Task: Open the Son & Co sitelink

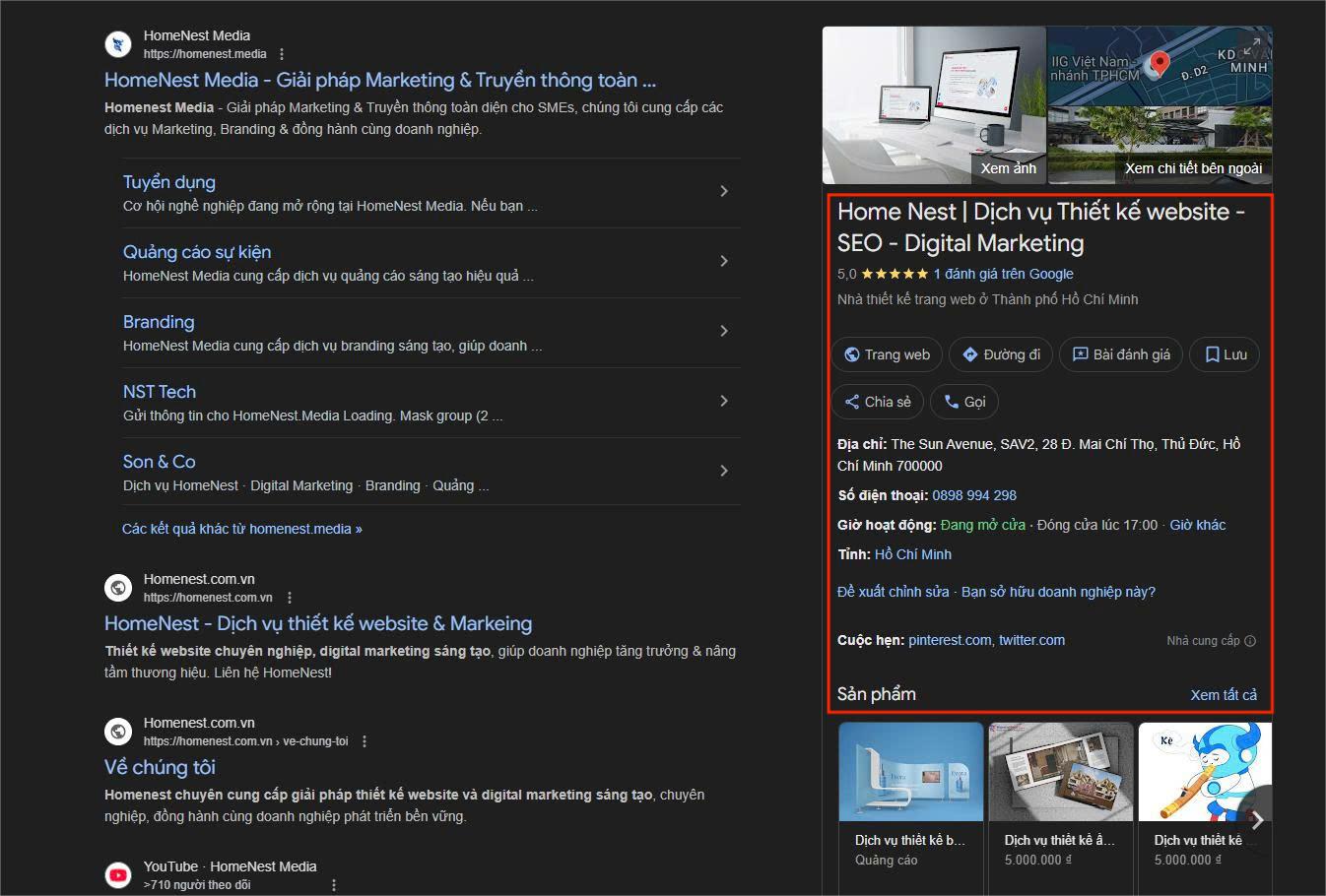Action: click(x=160, y=462)
